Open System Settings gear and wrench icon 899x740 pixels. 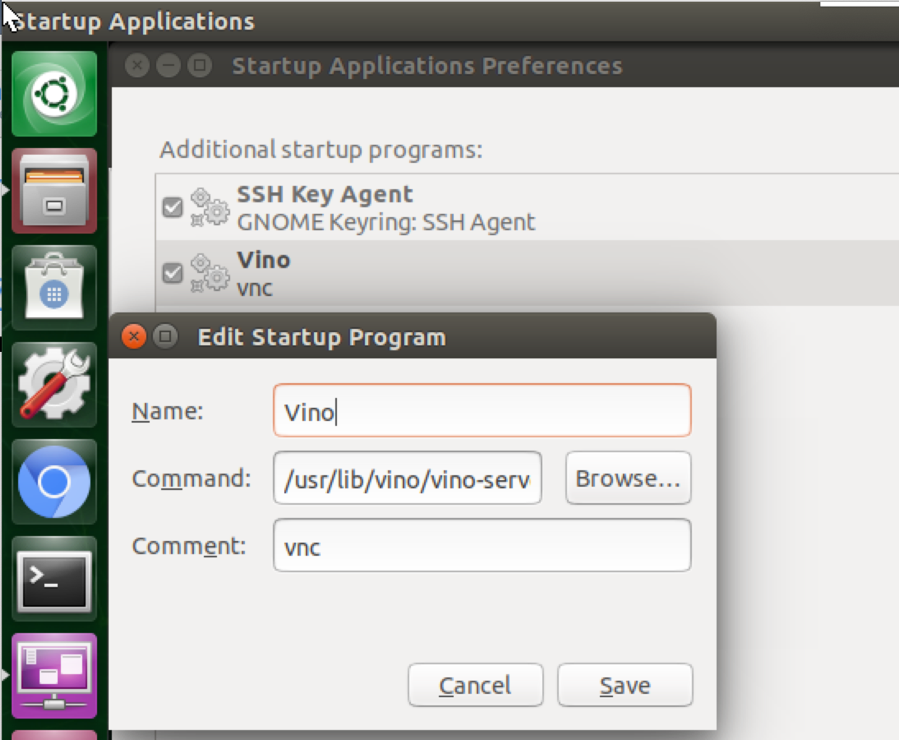click(x=54, y=385)
